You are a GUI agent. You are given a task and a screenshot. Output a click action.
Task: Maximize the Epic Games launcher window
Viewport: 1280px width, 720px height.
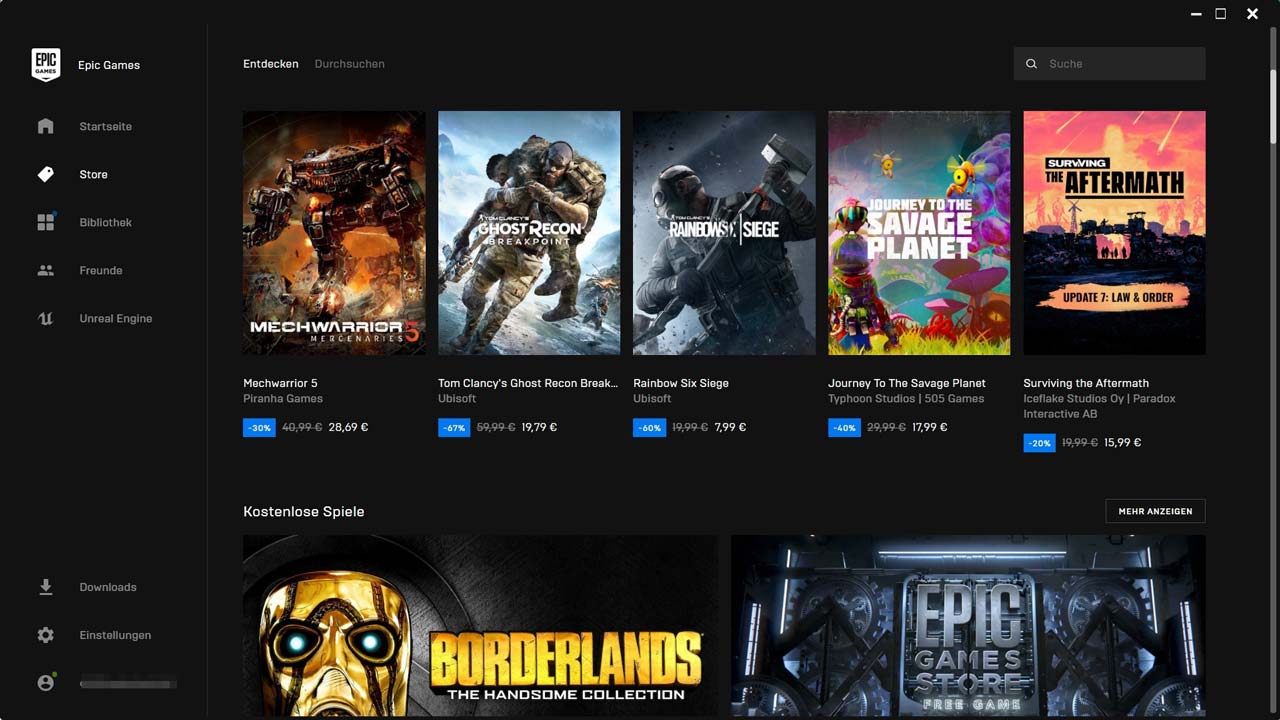(1221, 14)
